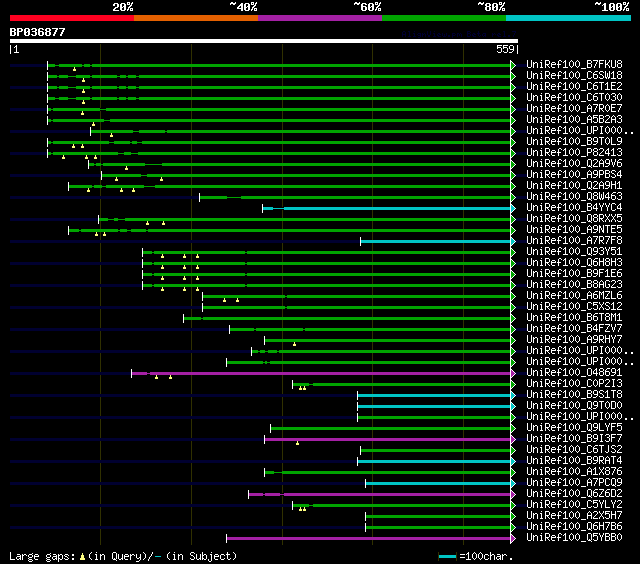This screenshot has height=564, width=640.
Task: Select the UniRef100_A9NTE5 label
Action: pos(574,230)
